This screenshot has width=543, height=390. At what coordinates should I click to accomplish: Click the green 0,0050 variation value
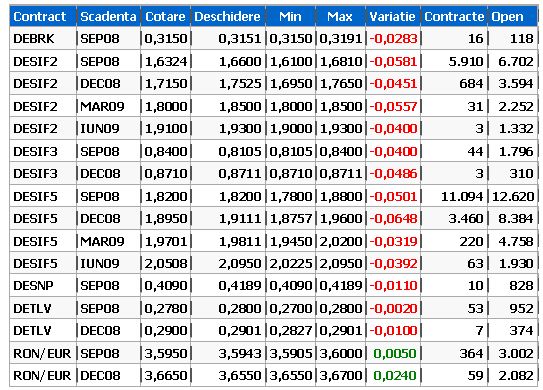tap(395, 353)
